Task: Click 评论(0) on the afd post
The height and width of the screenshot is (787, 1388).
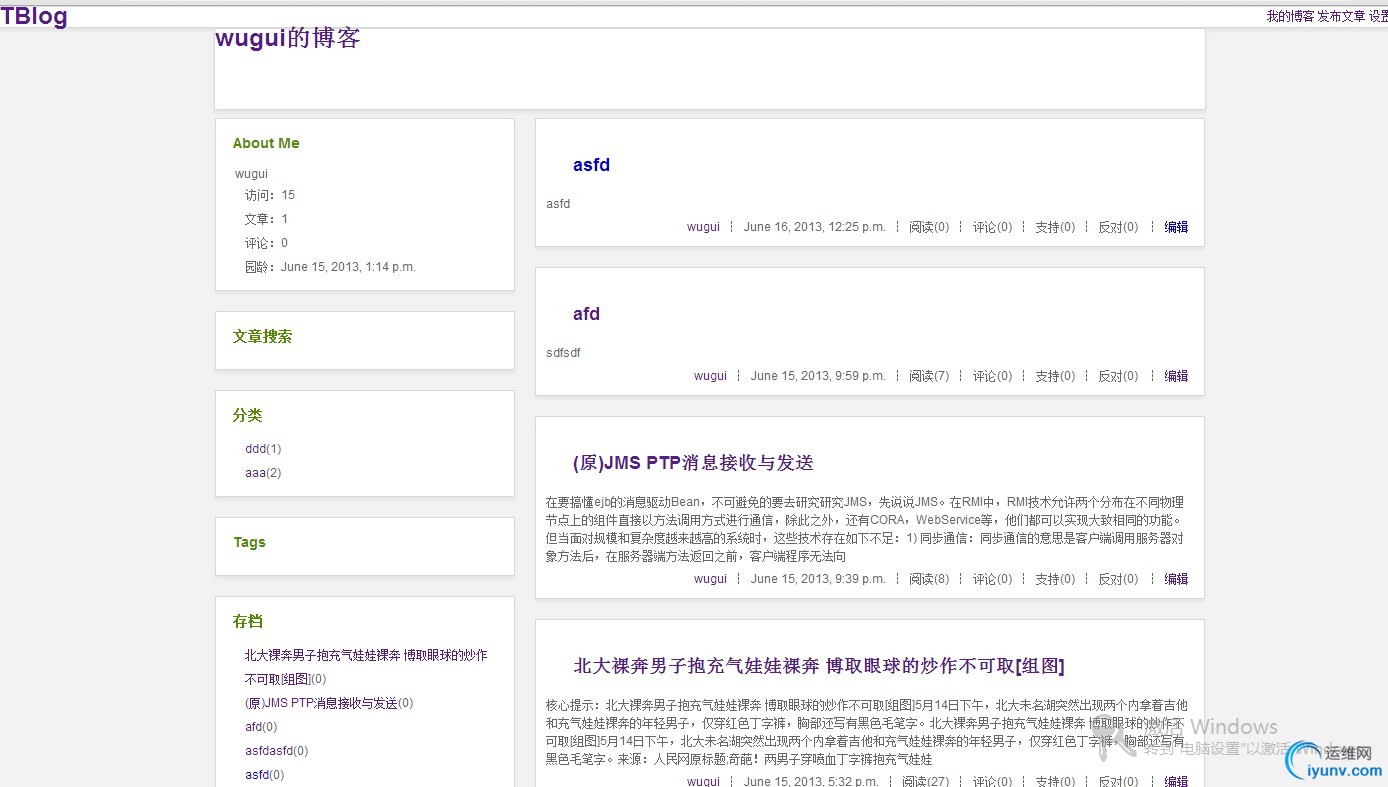Action: click(x=992, y=376)
